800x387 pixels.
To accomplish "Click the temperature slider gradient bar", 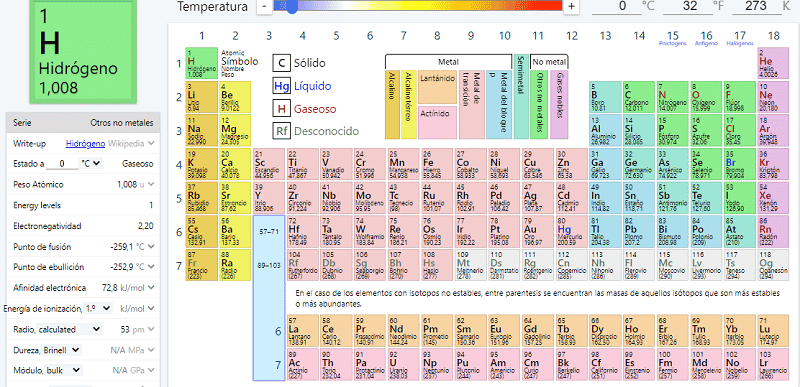I will click(417, 6).
